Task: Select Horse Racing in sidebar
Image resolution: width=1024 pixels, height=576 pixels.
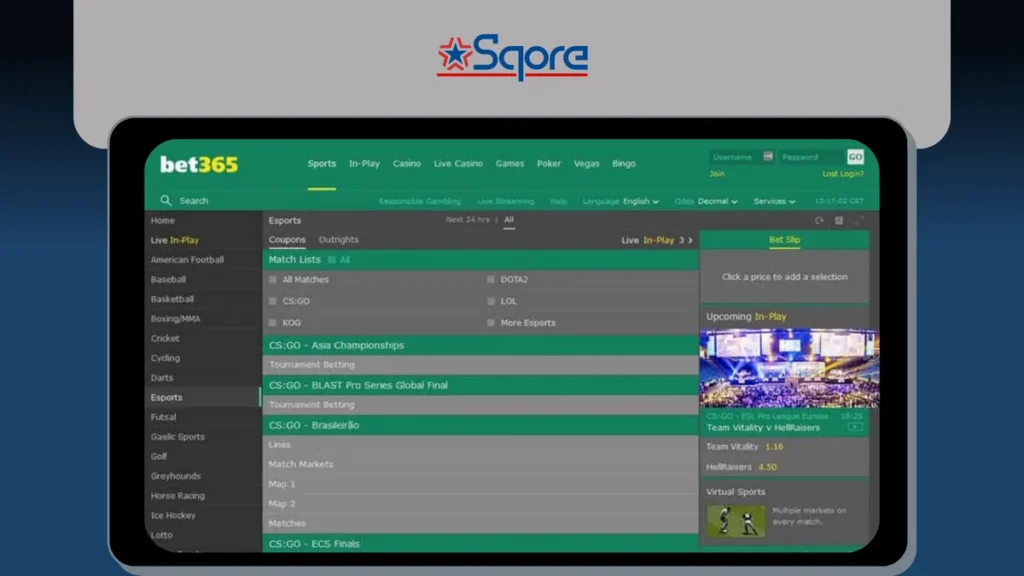Action: point(178,496)
